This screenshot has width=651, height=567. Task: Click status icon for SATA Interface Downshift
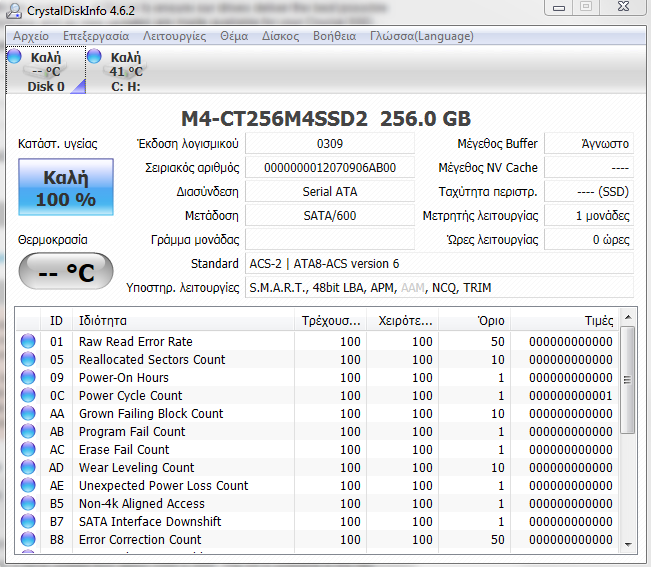28,521
